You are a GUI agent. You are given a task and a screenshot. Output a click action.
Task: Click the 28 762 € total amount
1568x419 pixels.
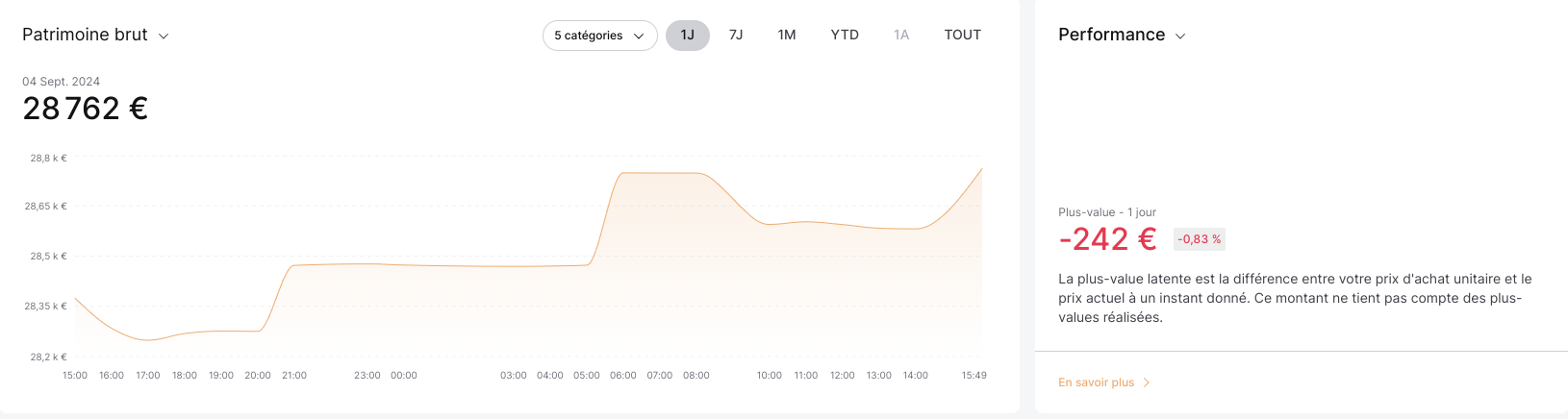[85, 109]
